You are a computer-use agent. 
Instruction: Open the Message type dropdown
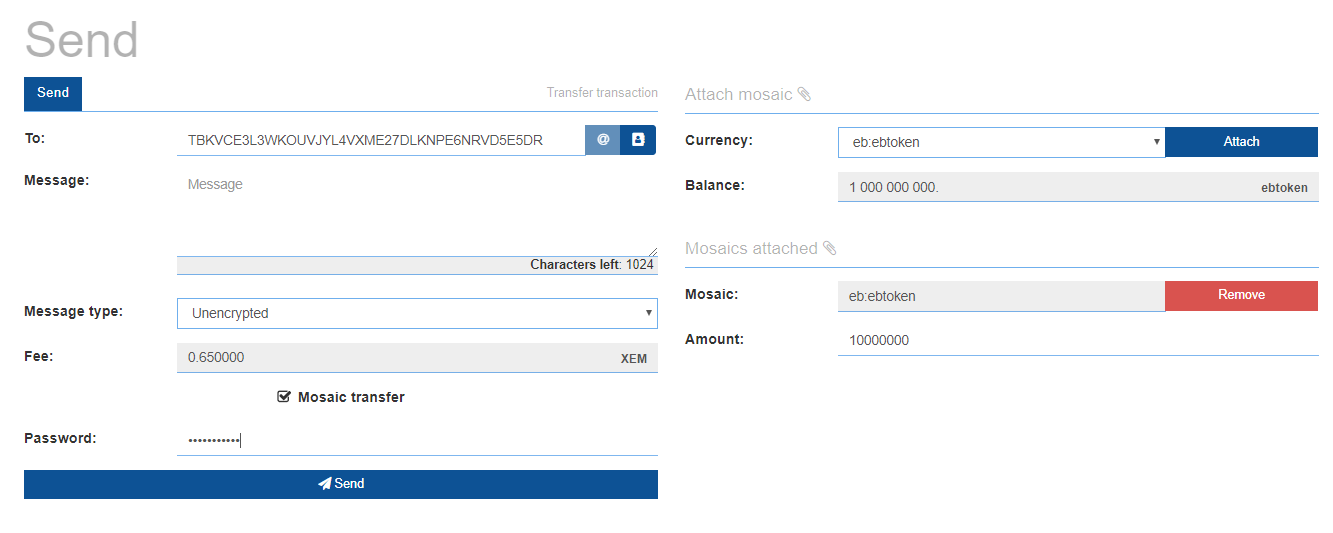coord(417,313)
